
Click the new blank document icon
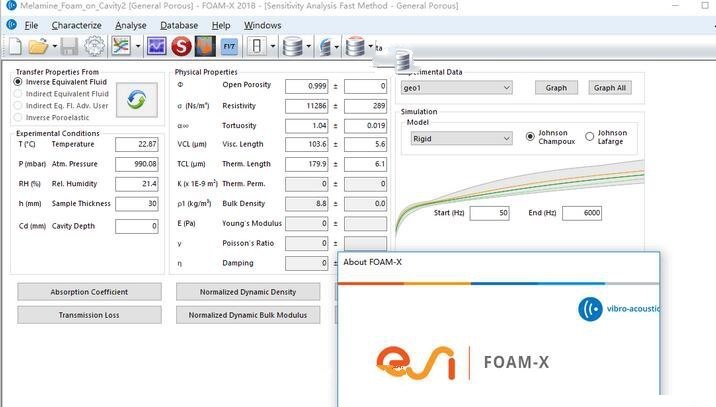tap(15, 47)
